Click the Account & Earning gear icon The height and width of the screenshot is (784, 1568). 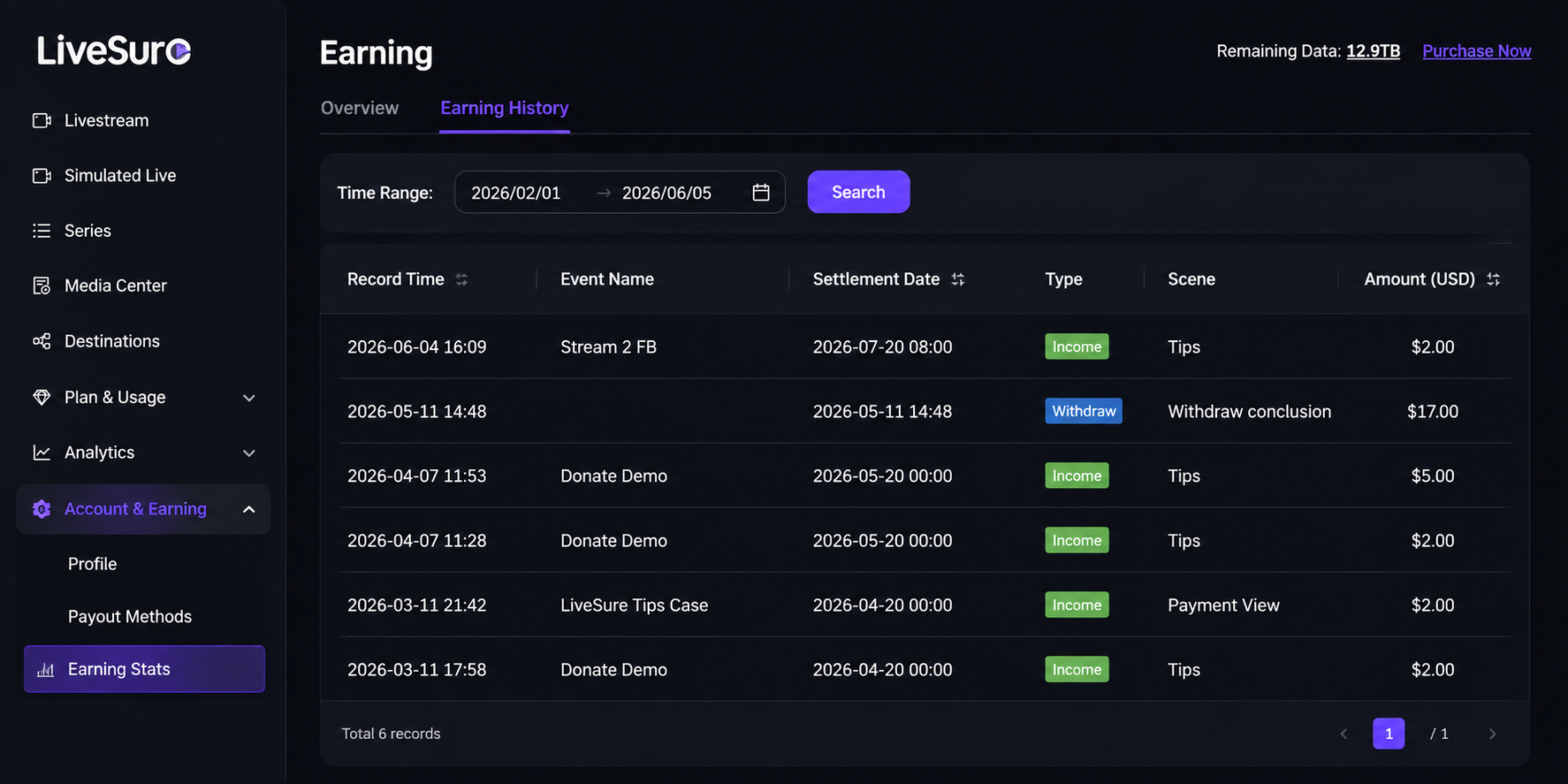pyautogui.click(x=42, y=509)
